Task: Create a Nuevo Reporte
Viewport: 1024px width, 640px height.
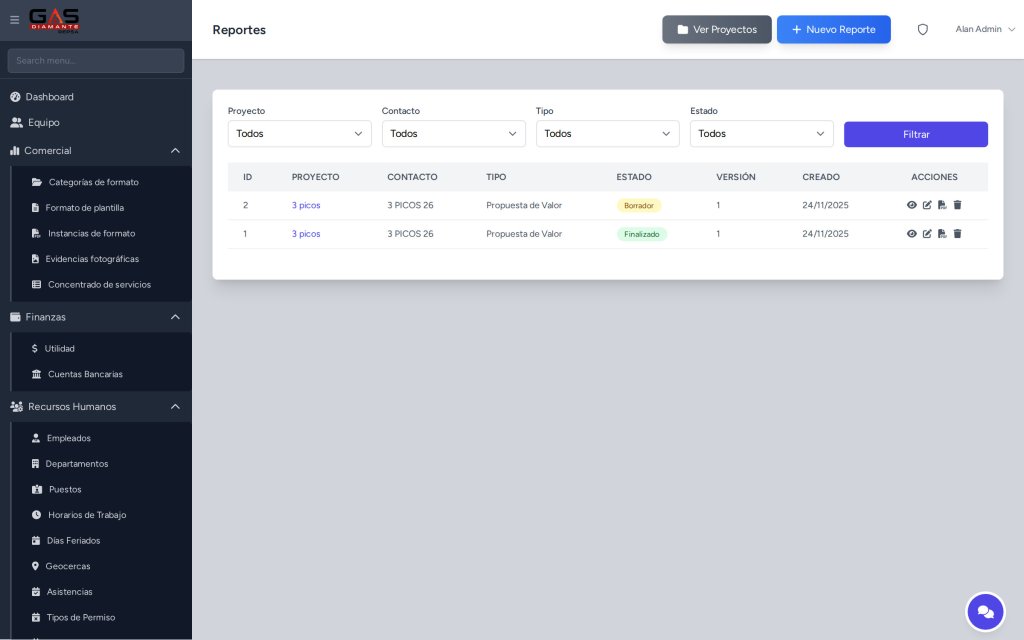Action: 833,29
